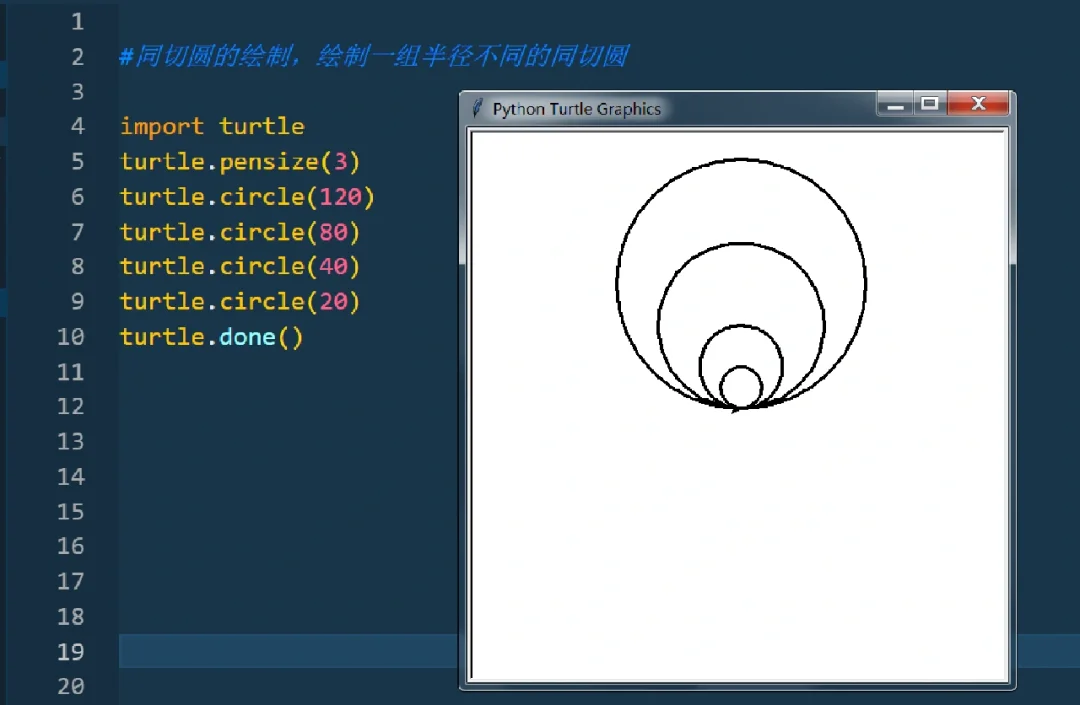Click the smallest circle in the canvas
Screen dimensions: 1080x705
coord(741,387)
